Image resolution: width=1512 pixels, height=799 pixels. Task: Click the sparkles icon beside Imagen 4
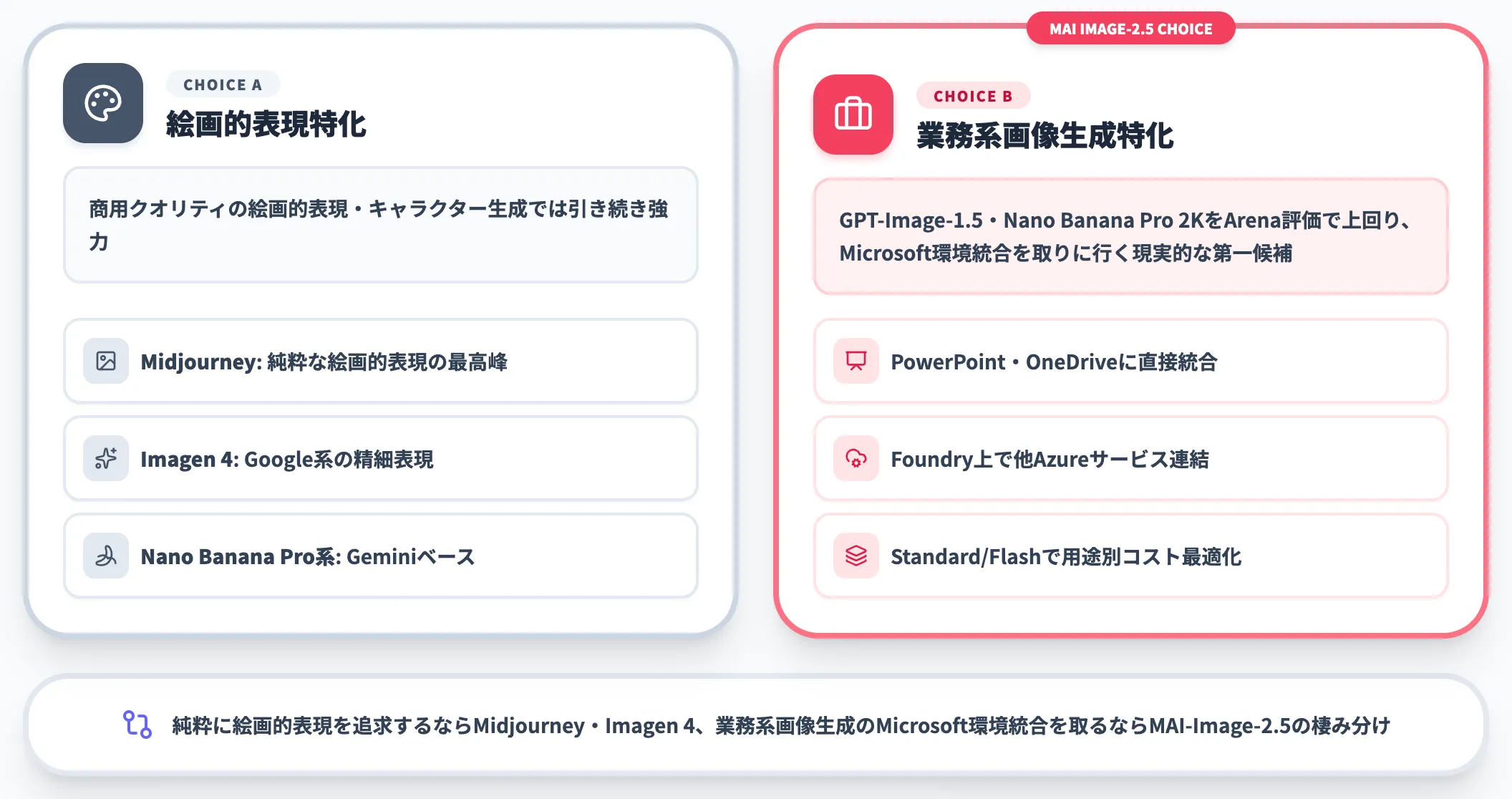click(106, 458)
